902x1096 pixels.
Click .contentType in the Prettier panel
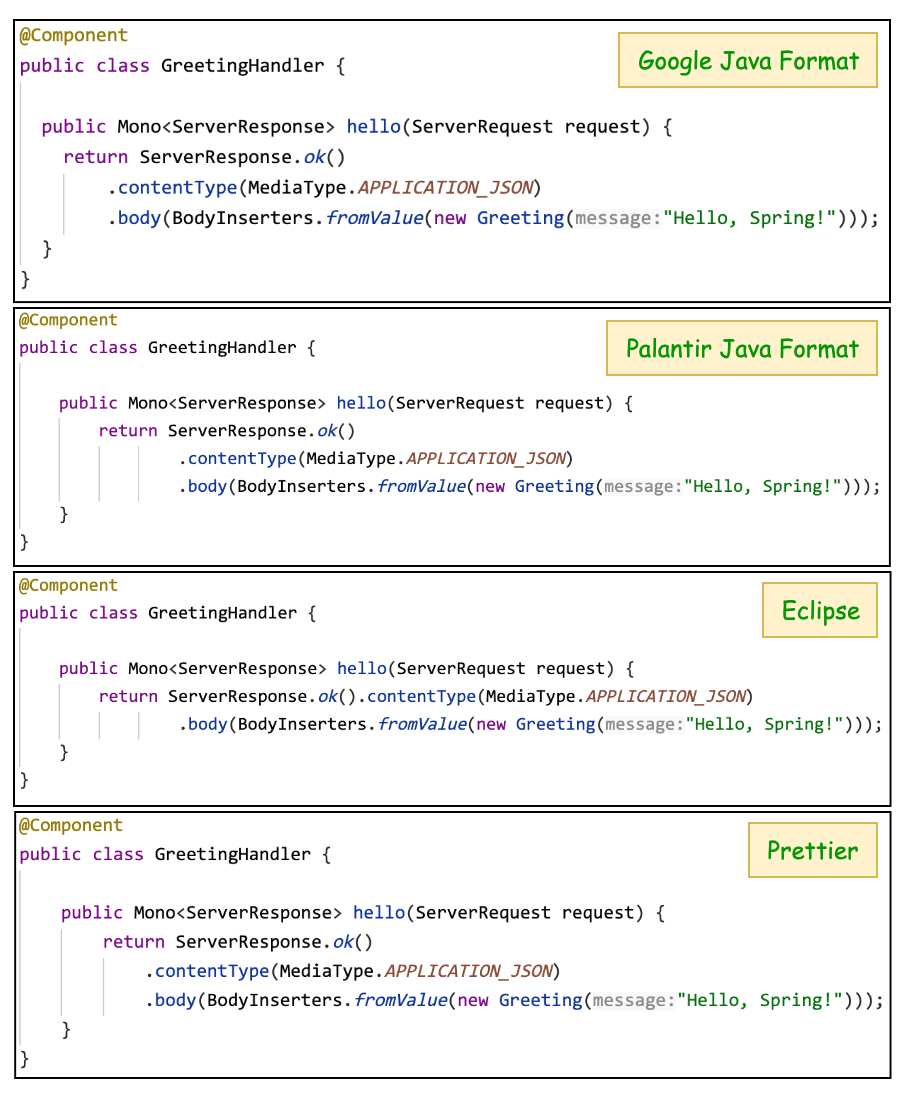[x=207, y=972]
